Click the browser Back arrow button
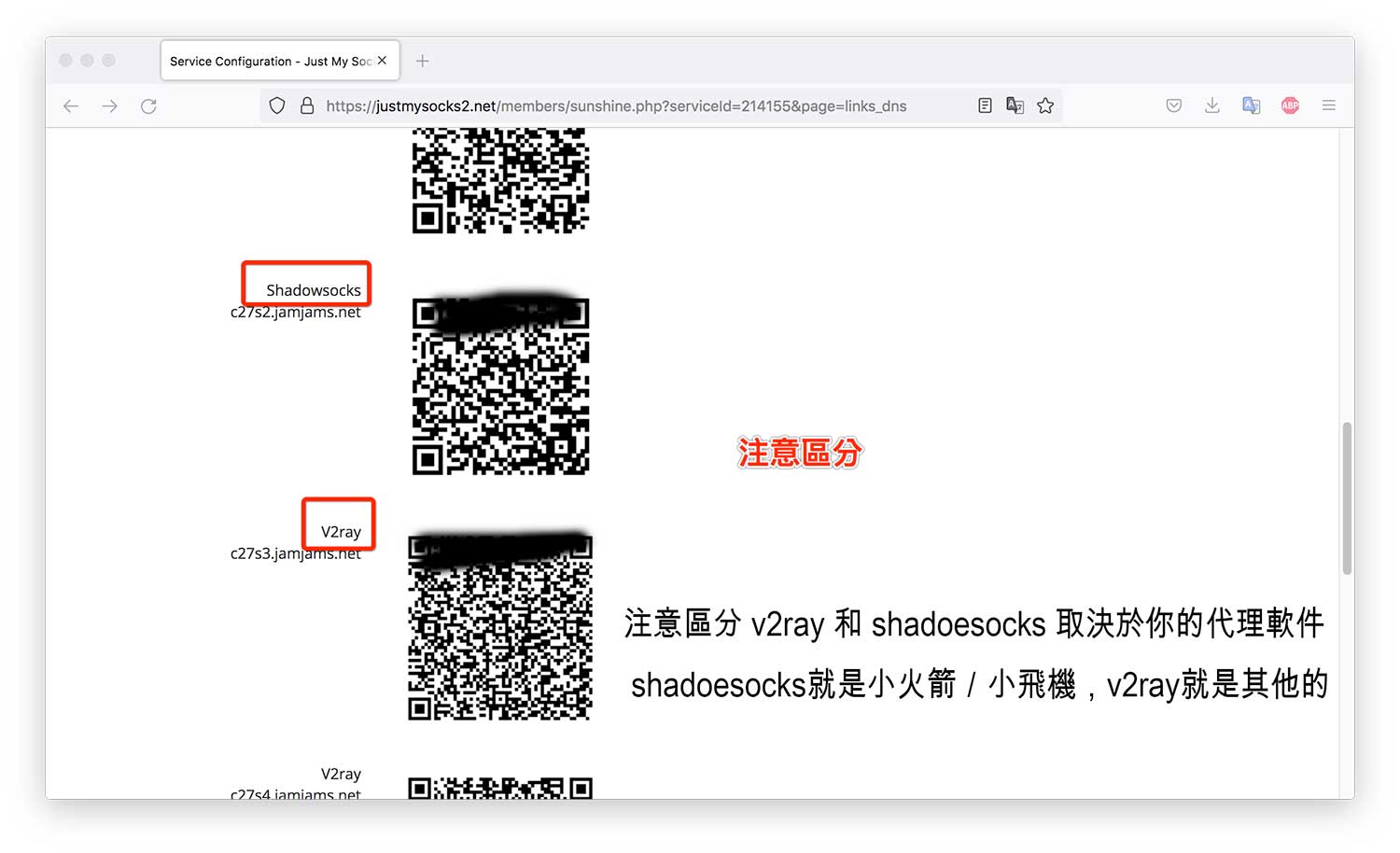The image size is (1400, 853). (71, 106)
